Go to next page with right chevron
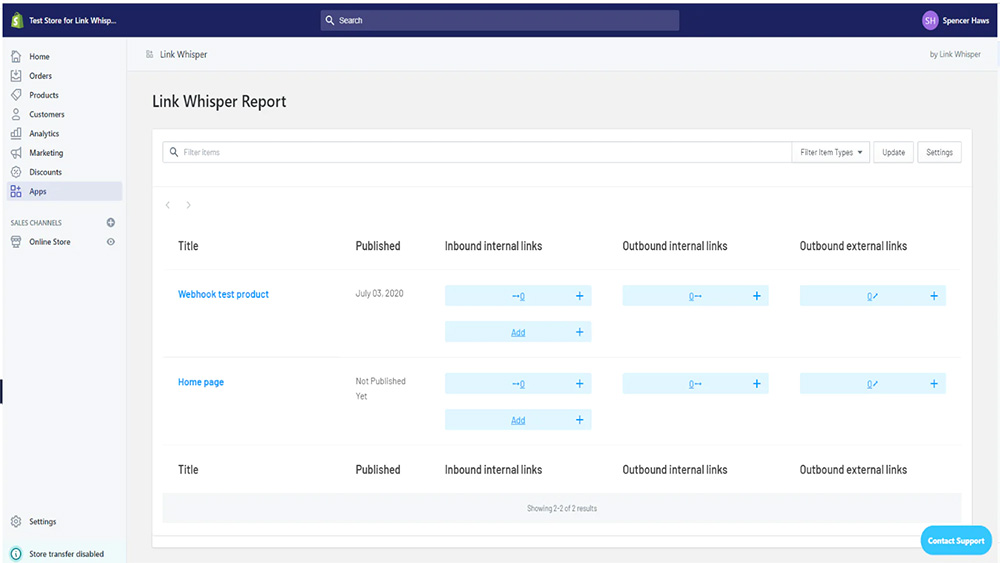The width and height of the screenshot is (1000, 563). [188, 205]
